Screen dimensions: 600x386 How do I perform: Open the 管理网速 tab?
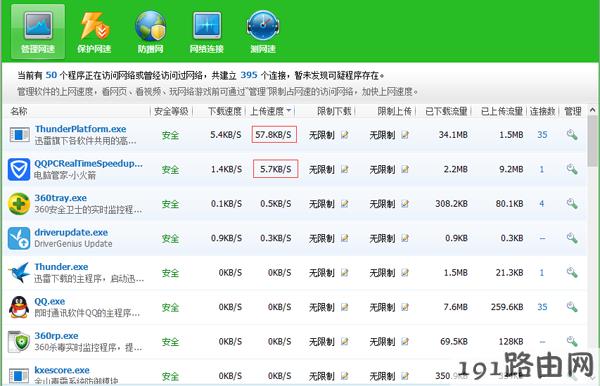(x=38, y=32)
